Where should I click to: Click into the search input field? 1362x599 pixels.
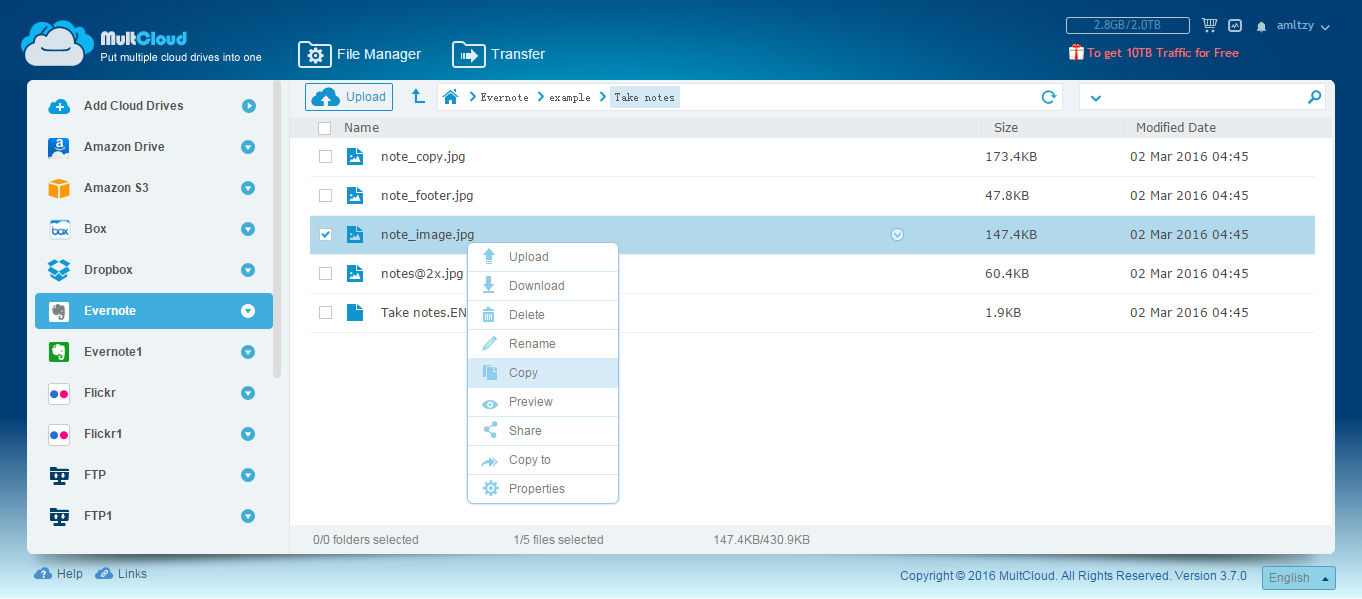click(1203, 97)
